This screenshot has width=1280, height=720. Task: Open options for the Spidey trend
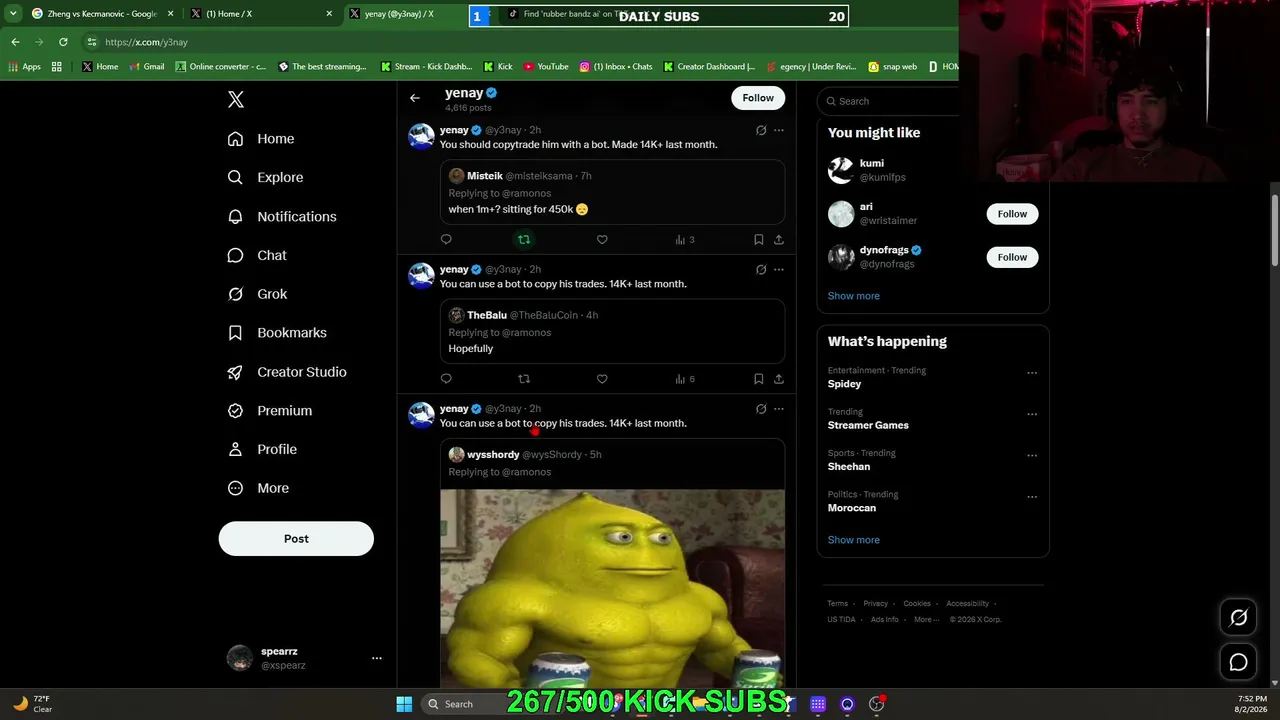click(1032, 373)
